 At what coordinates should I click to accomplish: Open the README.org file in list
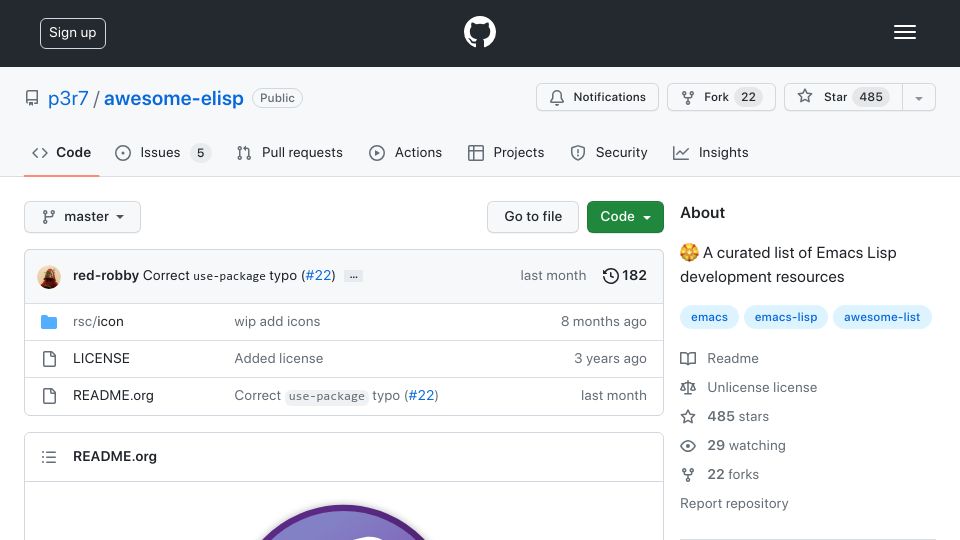113,396
